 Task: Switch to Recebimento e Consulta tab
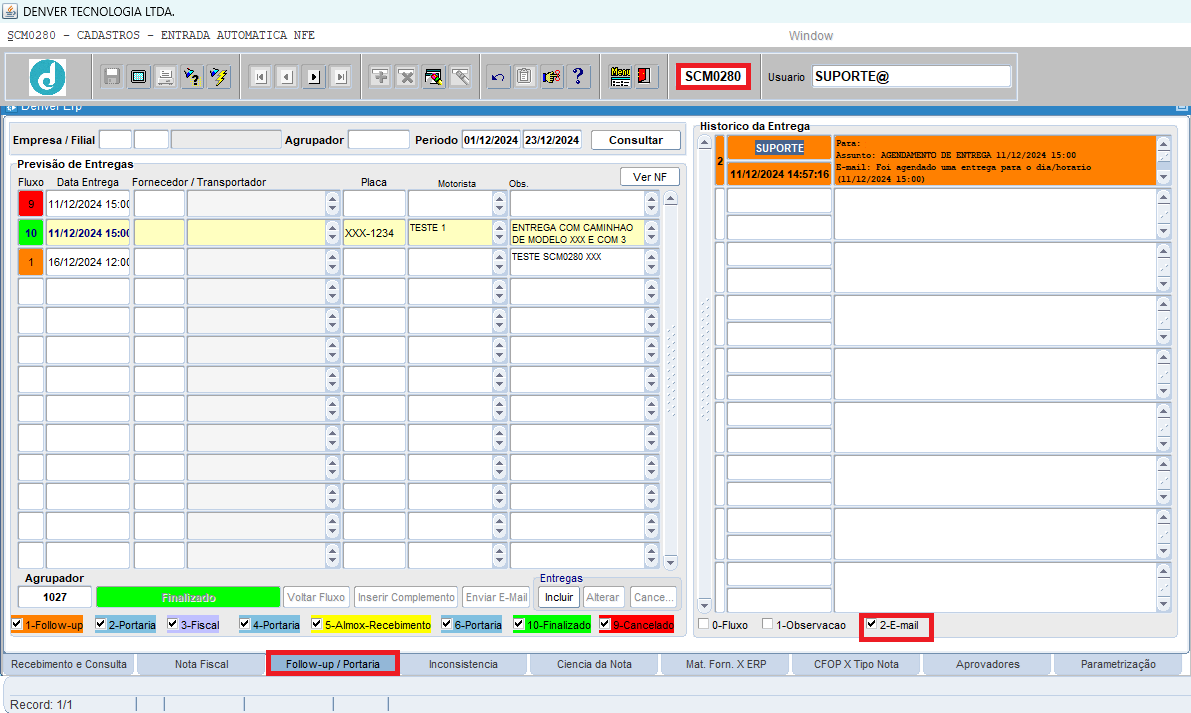click(x=68, y=664)
